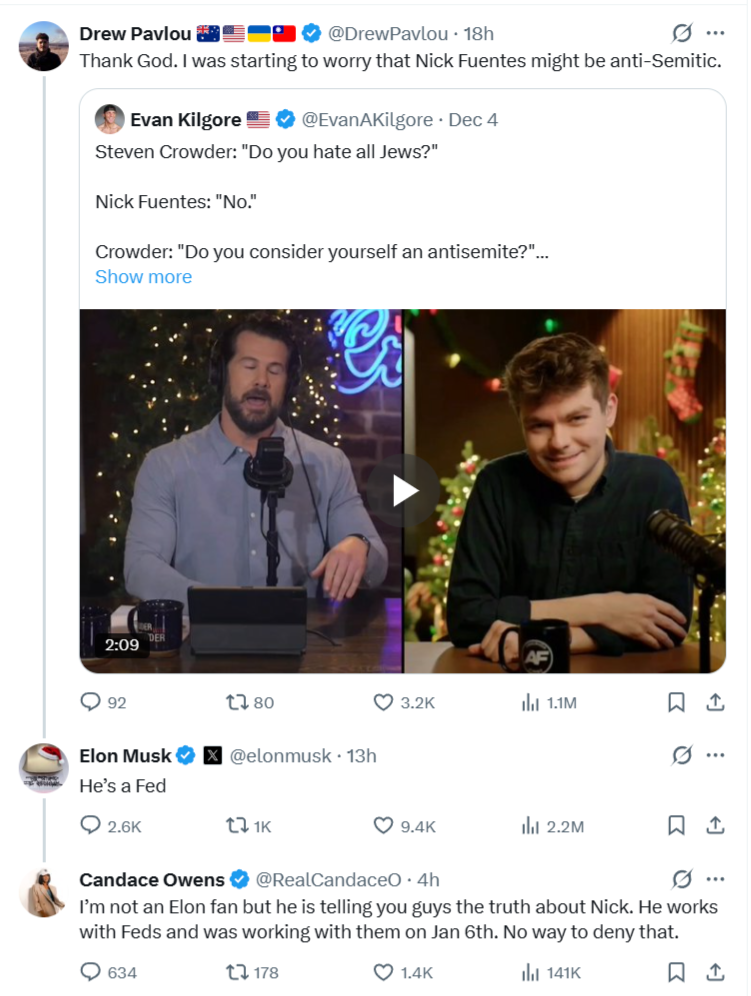The image size is (751, 996).
Task: Open more options menu on Elon Musk's reply
Action: [715, 755]
